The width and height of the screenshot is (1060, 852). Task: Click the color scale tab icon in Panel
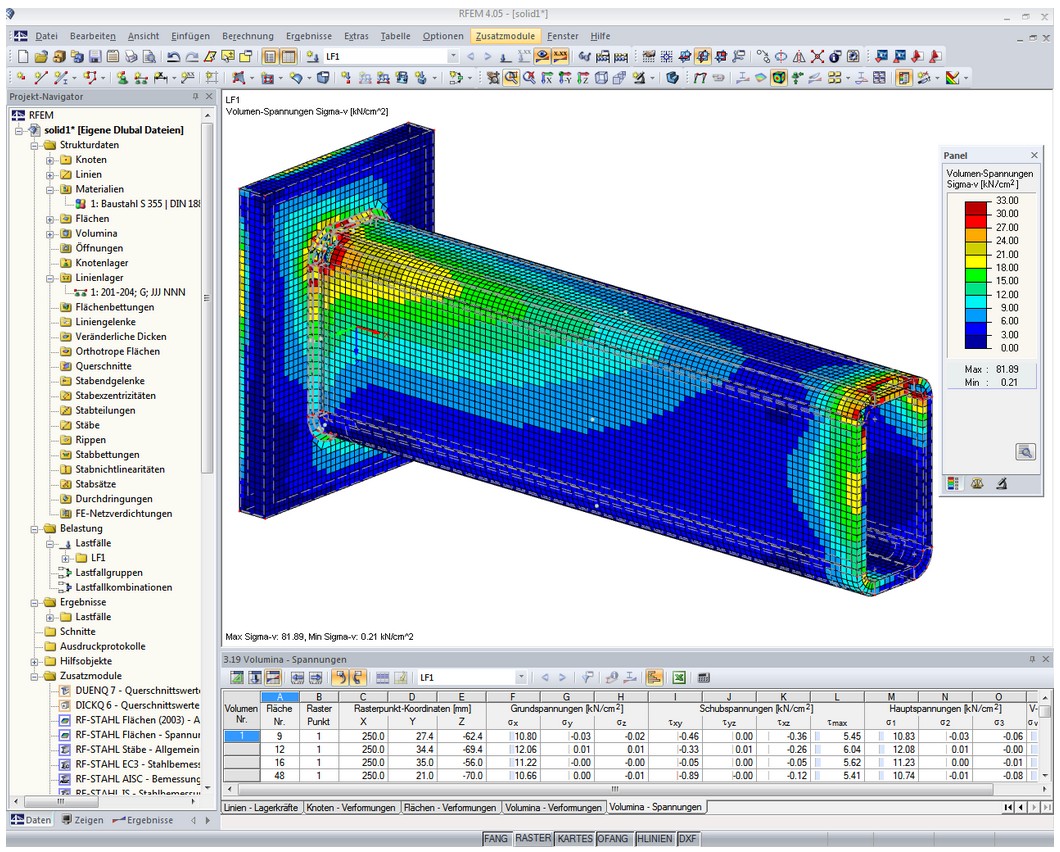coord(954,482)
